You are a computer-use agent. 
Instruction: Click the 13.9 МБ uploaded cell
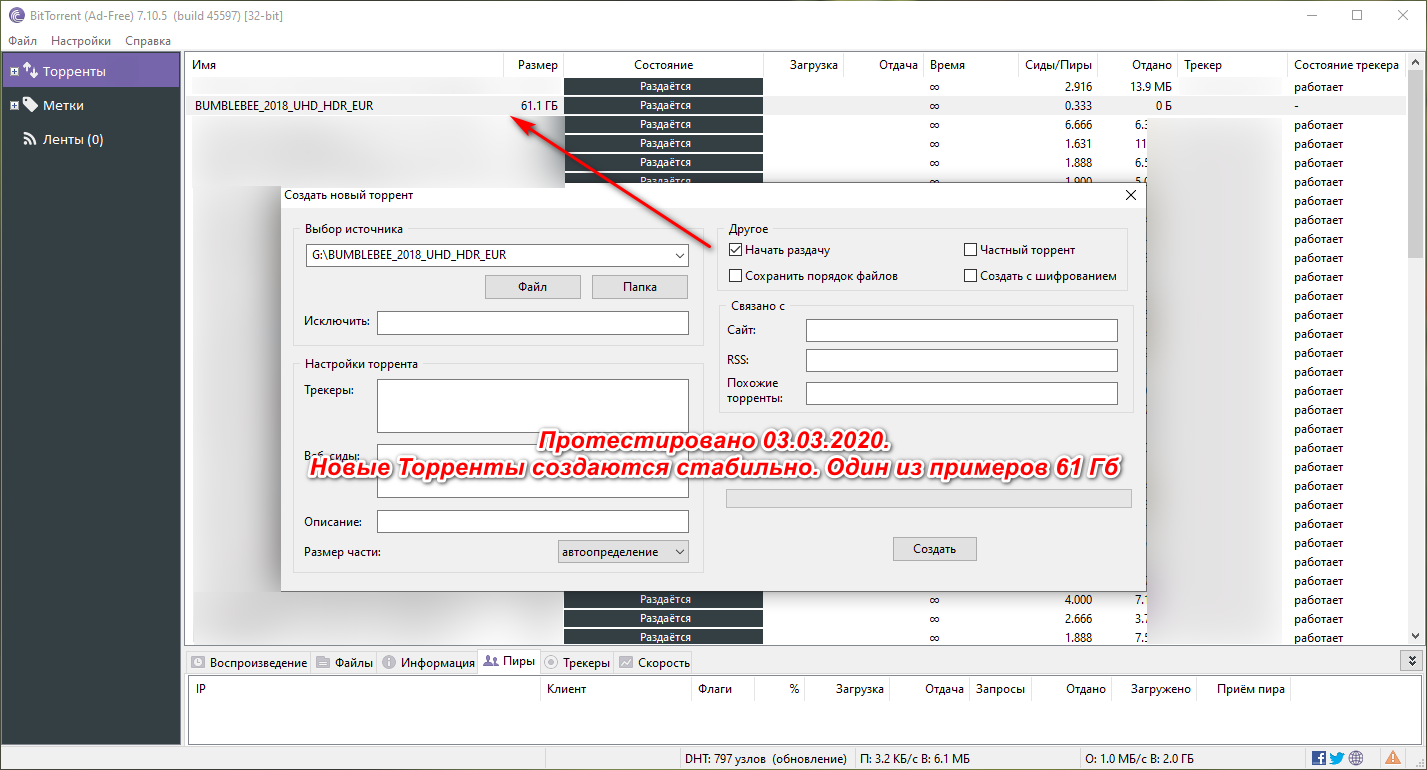click(1150, 87)
